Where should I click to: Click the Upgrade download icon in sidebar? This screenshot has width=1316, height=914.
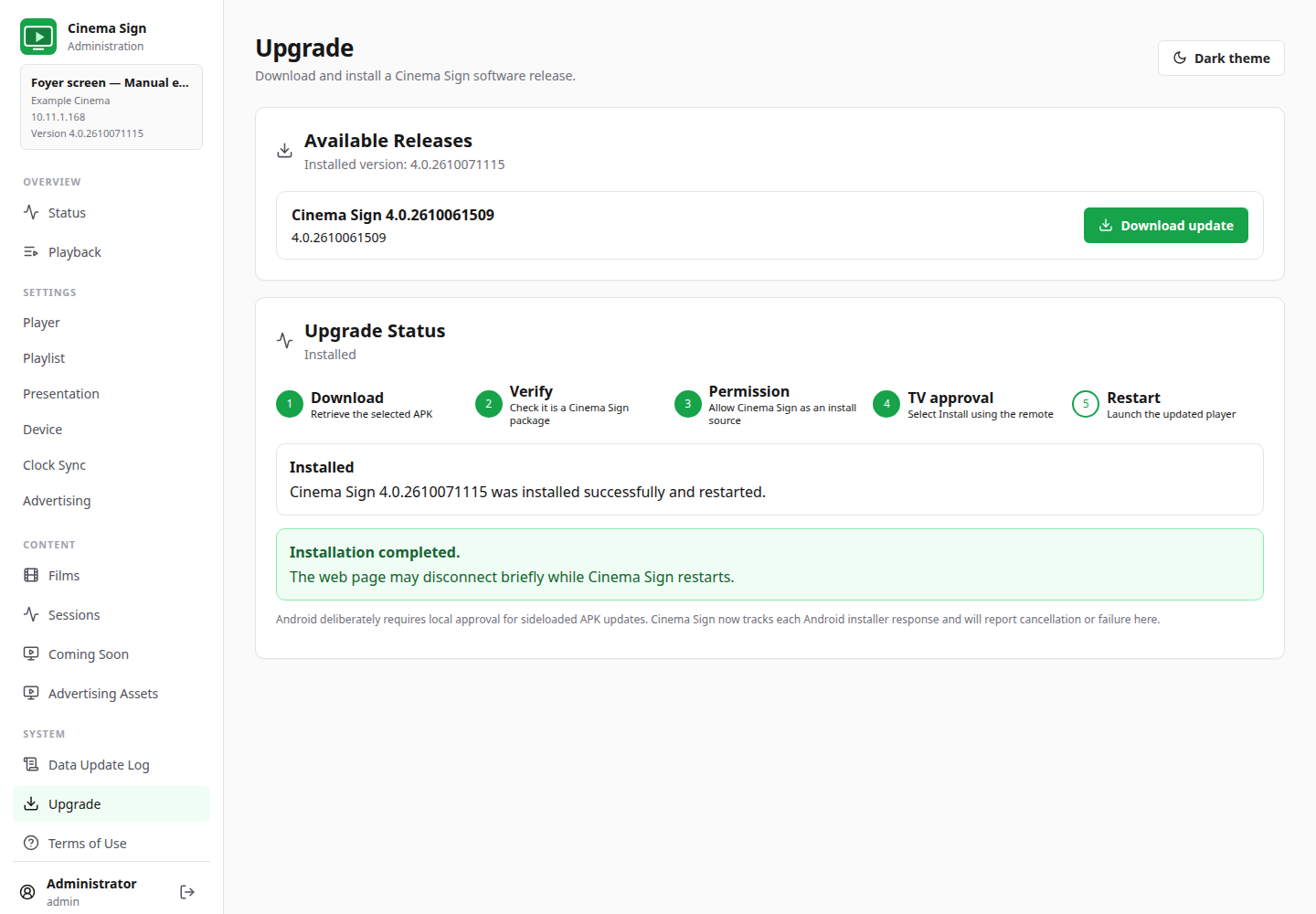(31, 803)
